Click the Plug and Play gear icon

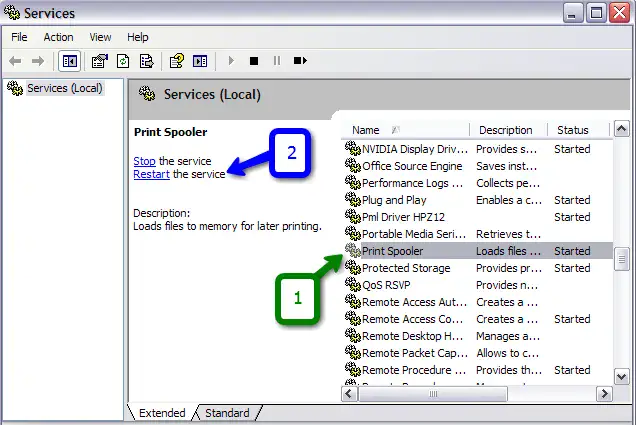(353, 200)
